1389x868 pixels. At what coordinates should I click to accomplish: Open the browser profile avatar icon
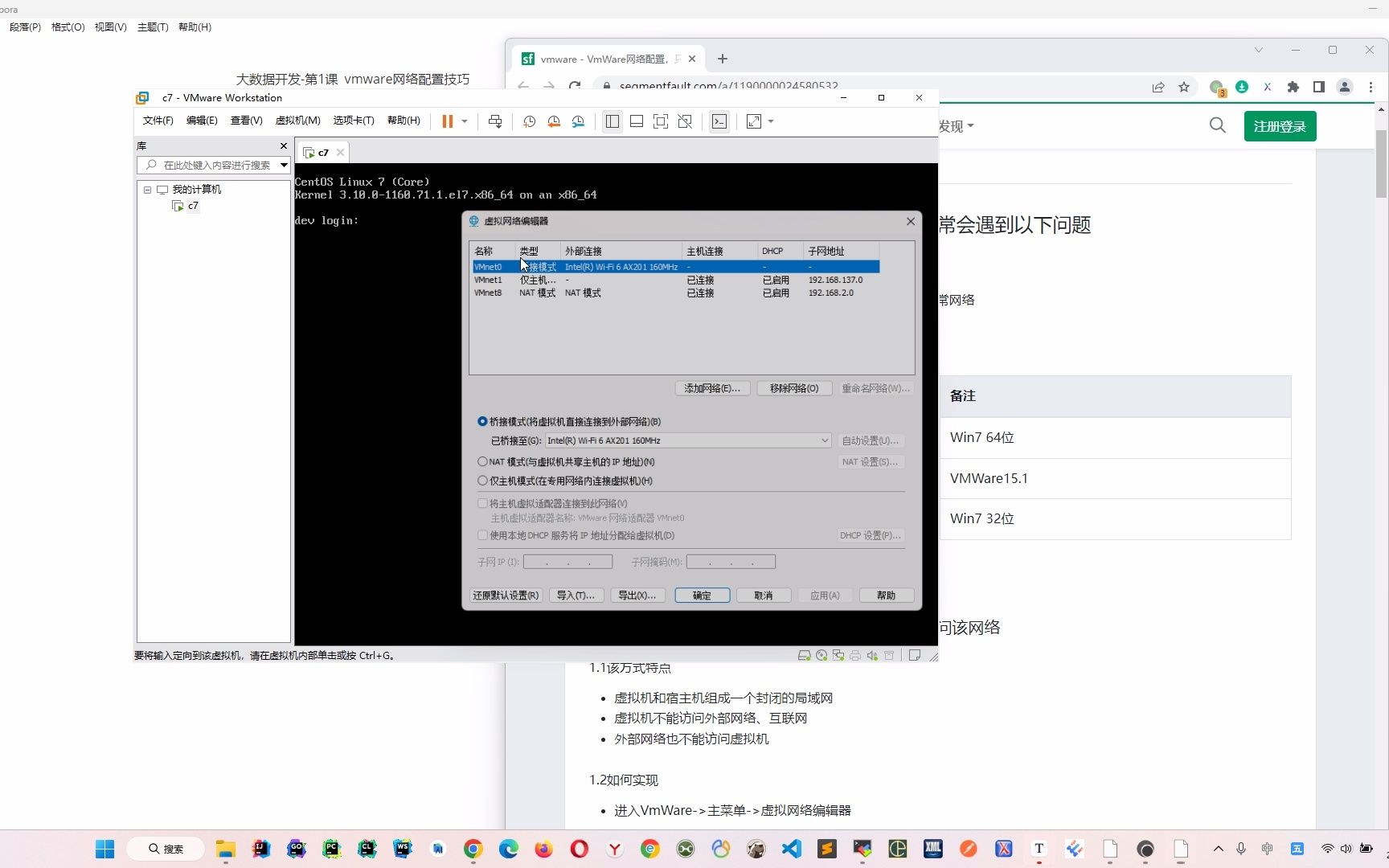coord(1345,87)
